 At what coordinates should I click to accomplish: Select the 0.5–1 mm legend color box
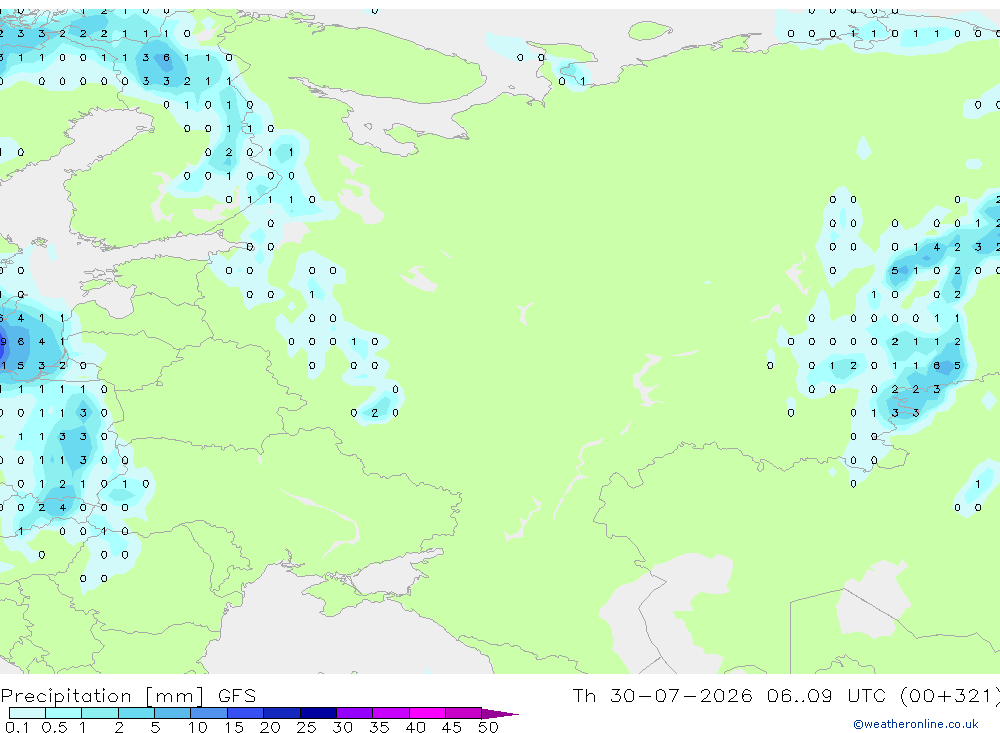(64, 713)
